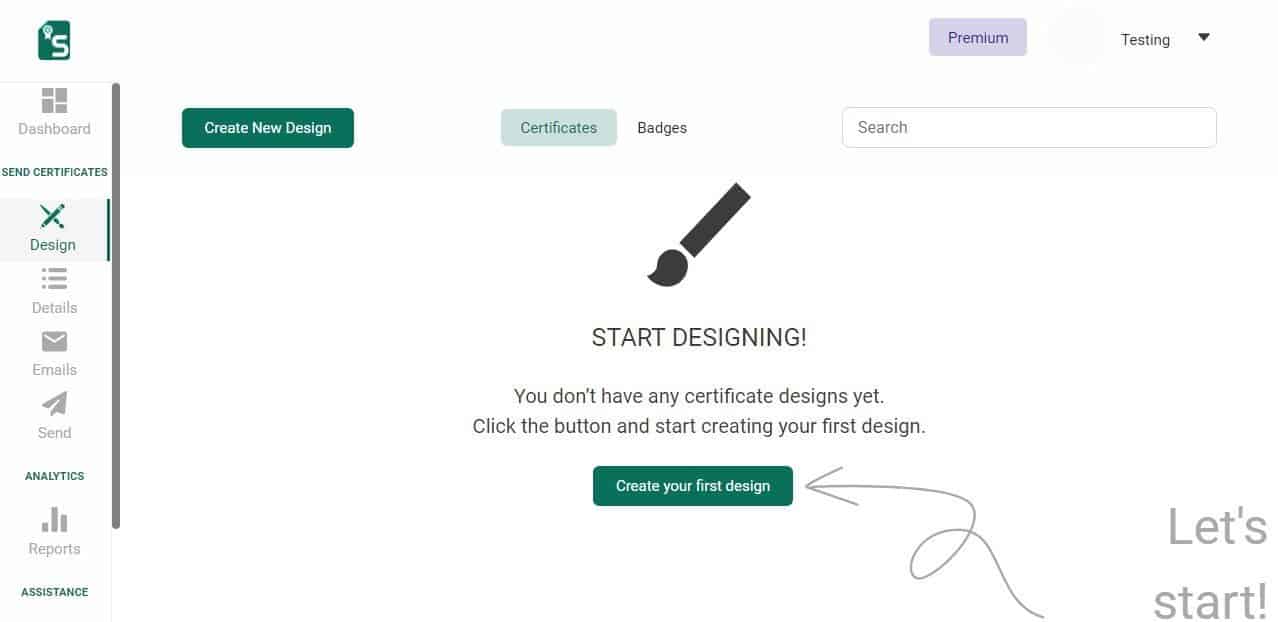Open the Reports bar chart icon
The image size is (1278, 622).
(x=54, y=520)
